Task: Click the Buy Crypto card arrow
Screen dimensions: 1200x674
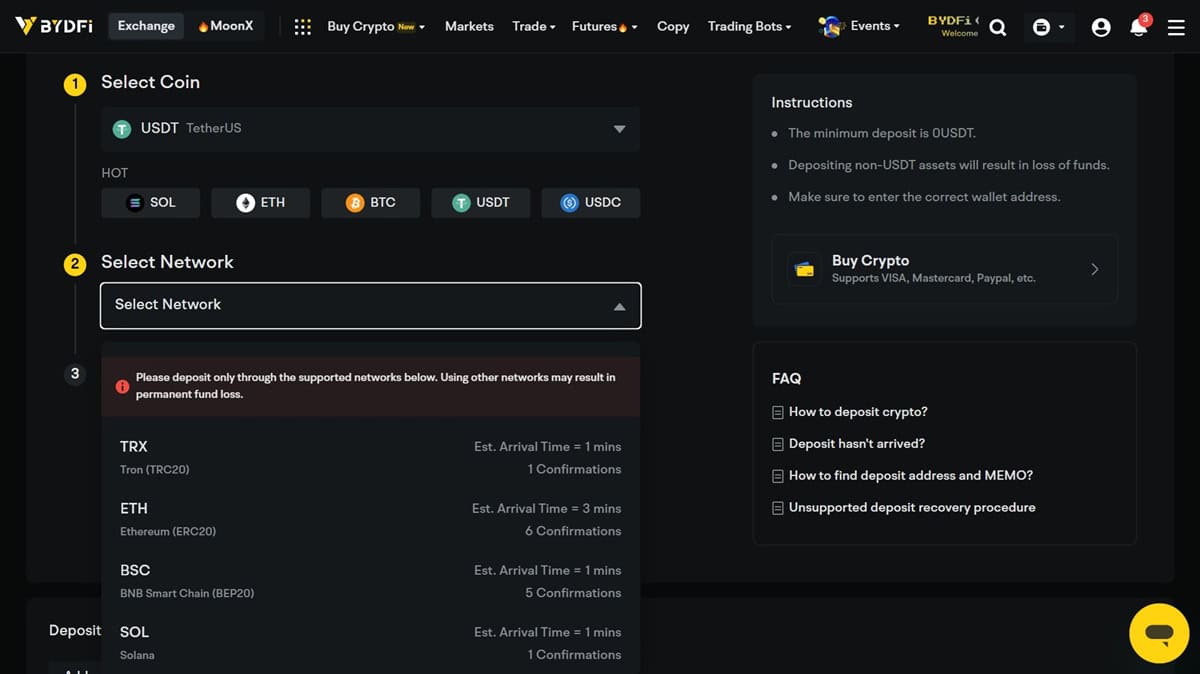Action: [1095, 269]
